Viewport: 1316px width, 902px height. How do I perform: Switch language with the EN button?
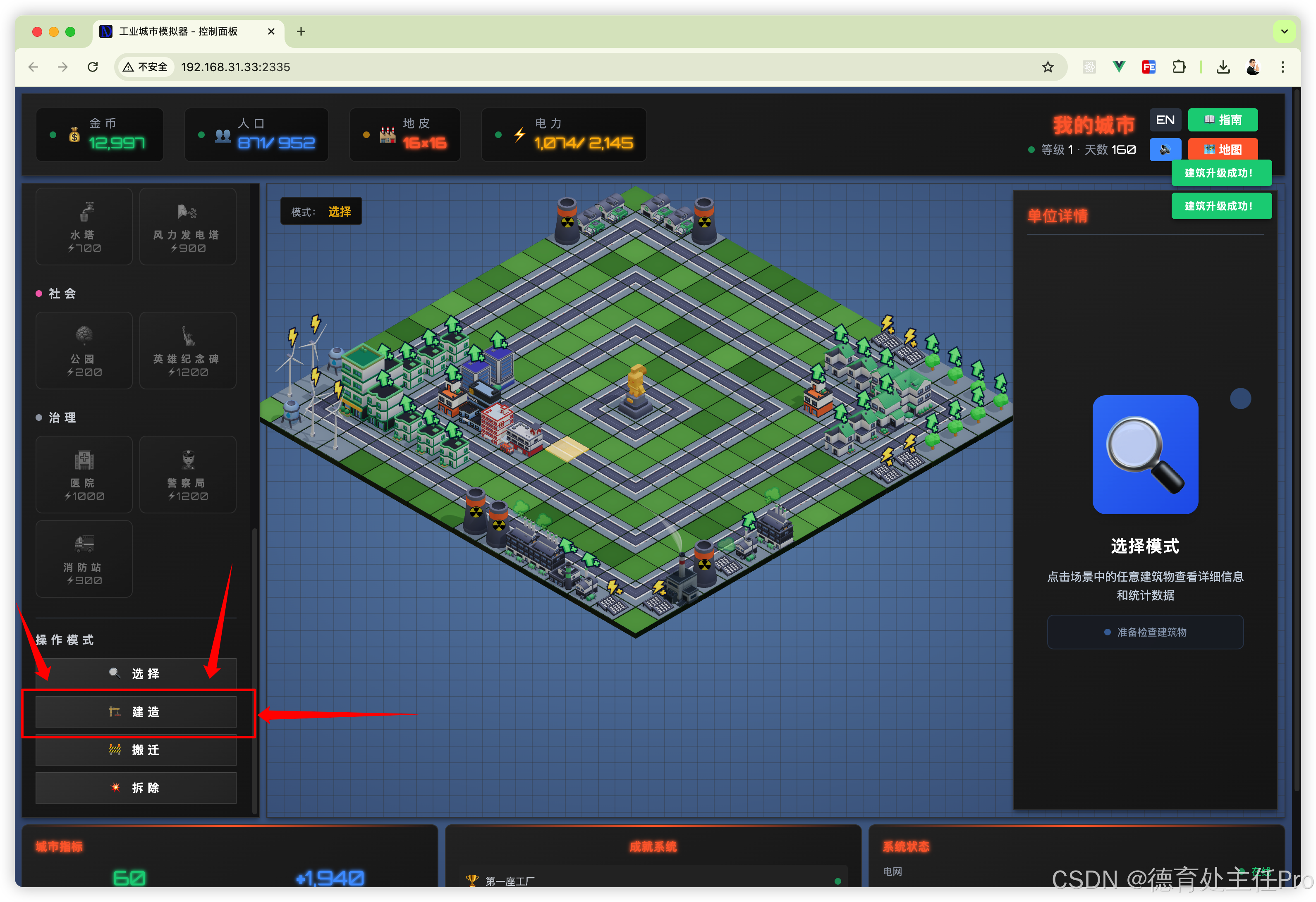1165,120
